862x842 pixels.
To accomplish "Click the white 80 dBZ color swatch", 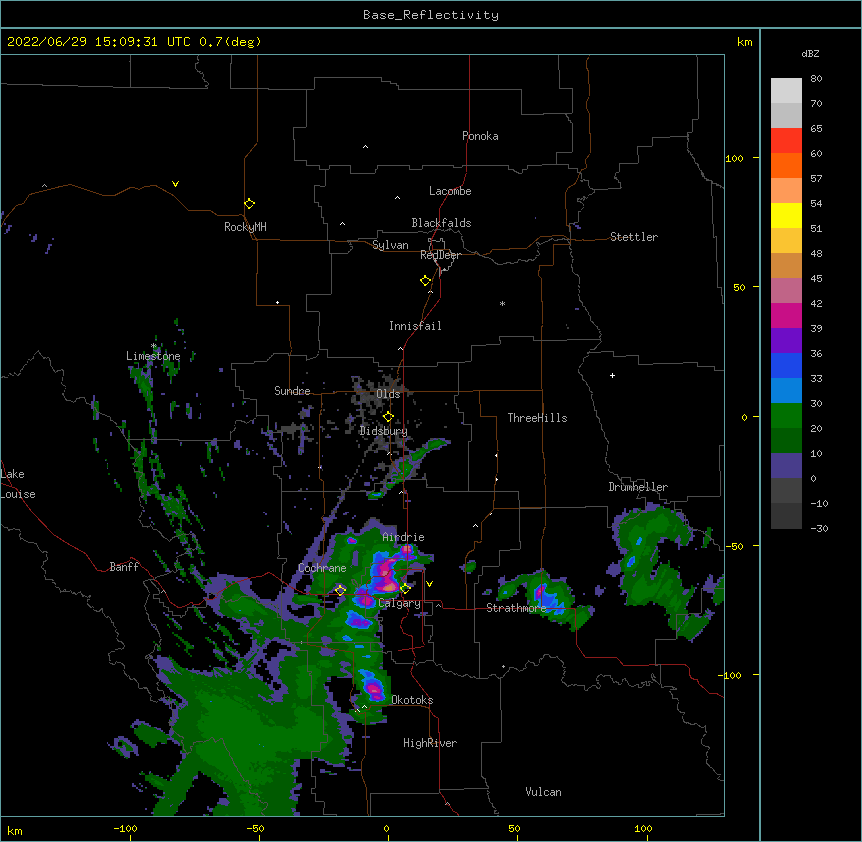I will pos(786,91).
